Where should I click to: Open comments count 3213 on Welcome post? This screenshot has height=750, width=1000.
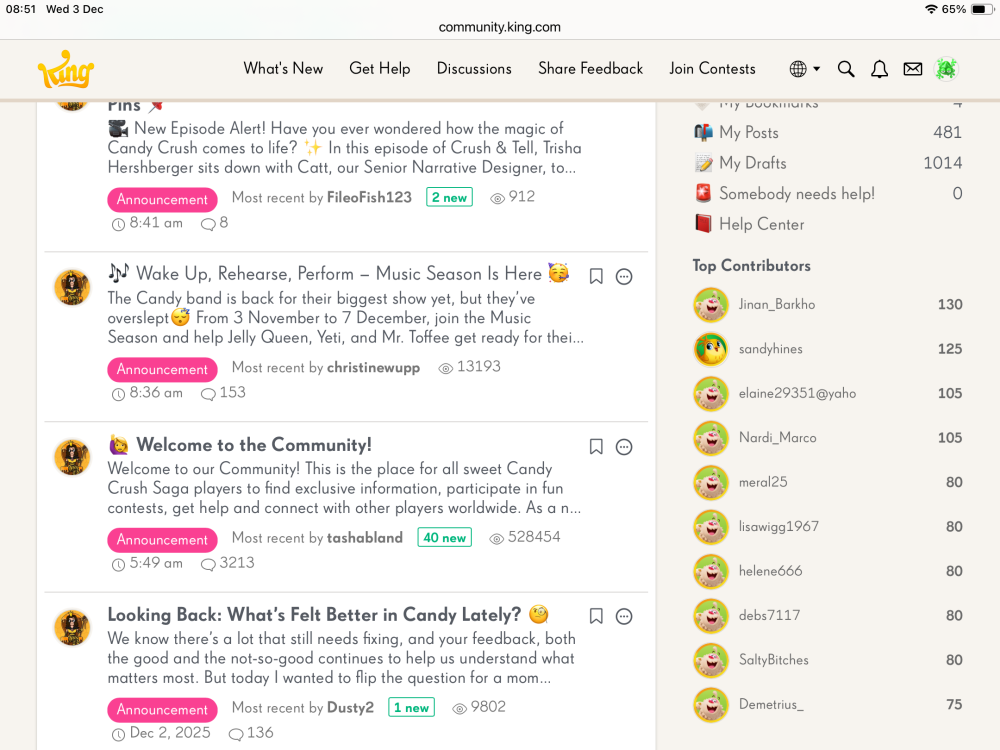click(x=228, y=562)
